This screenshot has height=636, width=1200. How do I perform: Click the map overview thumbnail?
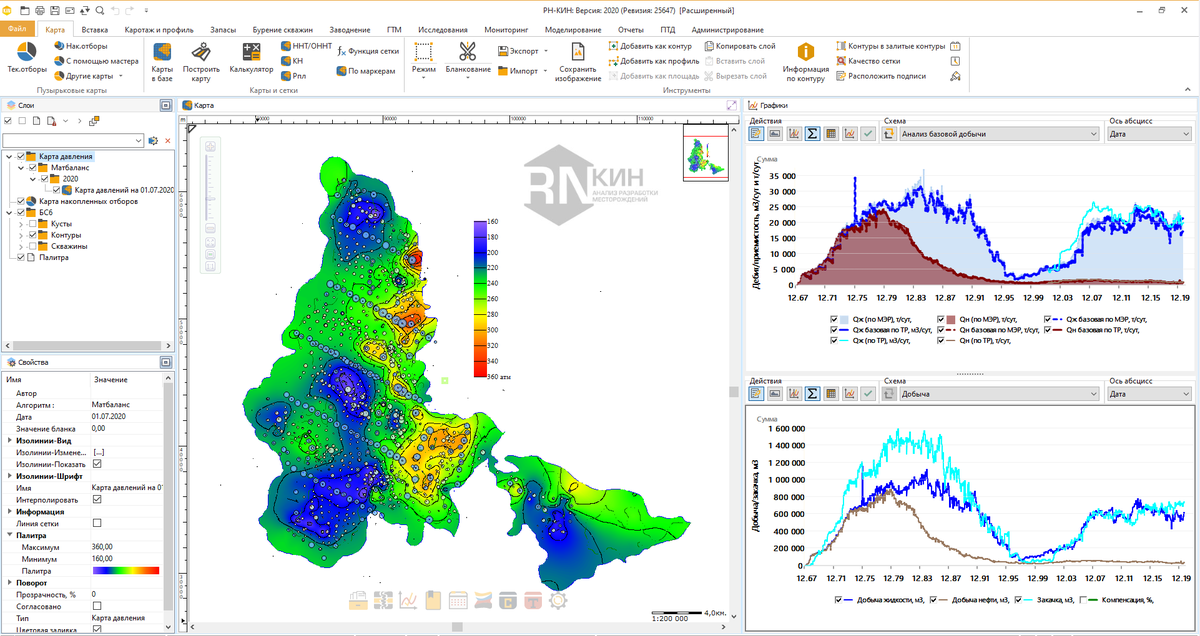pyautogui.click(x=708, y=153)
